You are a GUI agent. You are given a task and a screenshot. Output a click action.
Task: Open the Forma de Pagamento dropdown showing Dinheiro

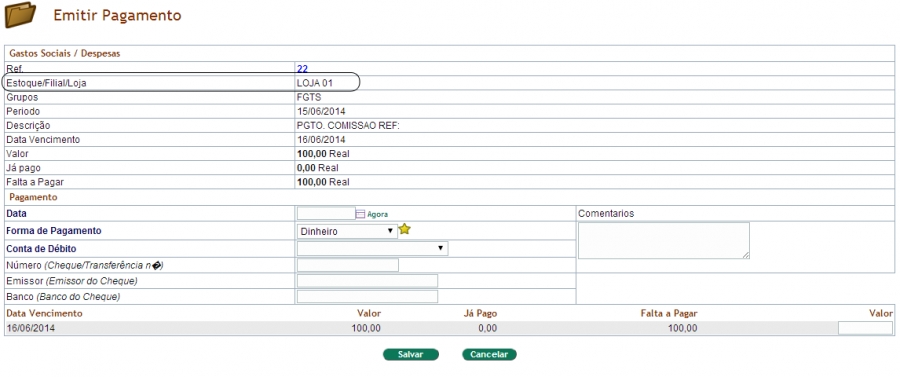click(347, 231)
